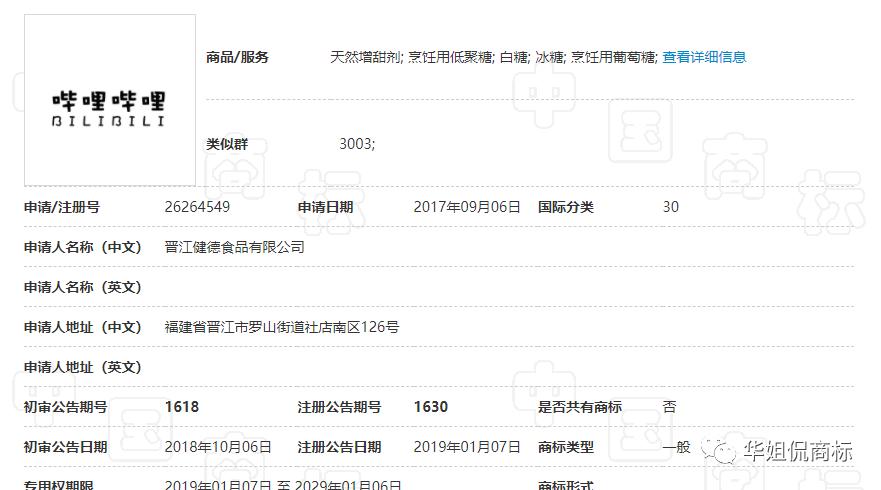Click the 注册公告期号 label
The height and width of the screenshot is (490, 881).
tap(339, 407)
